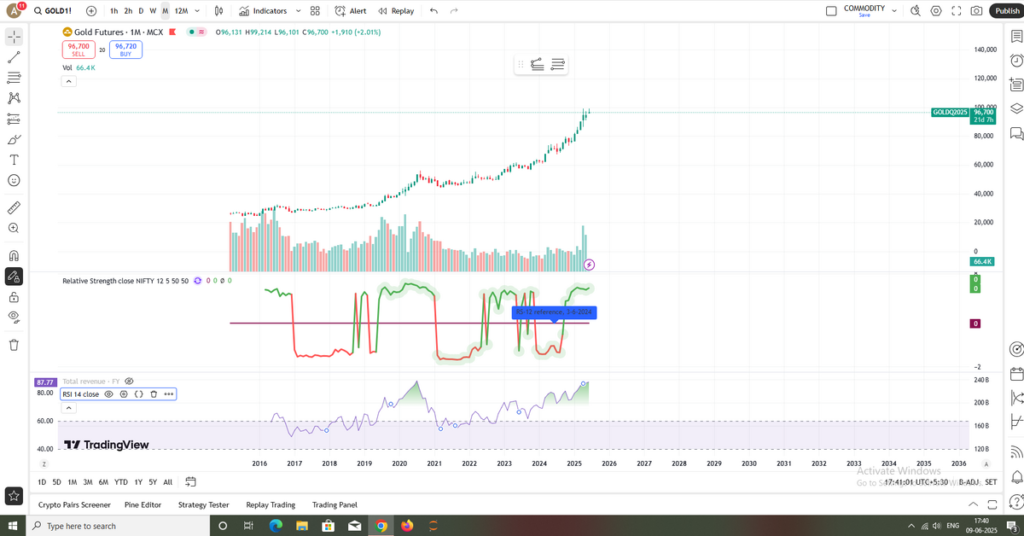Set date range to YTD
Viewport: 1024px width, 536px height.
pyautogui.click(x=121, y=482)
